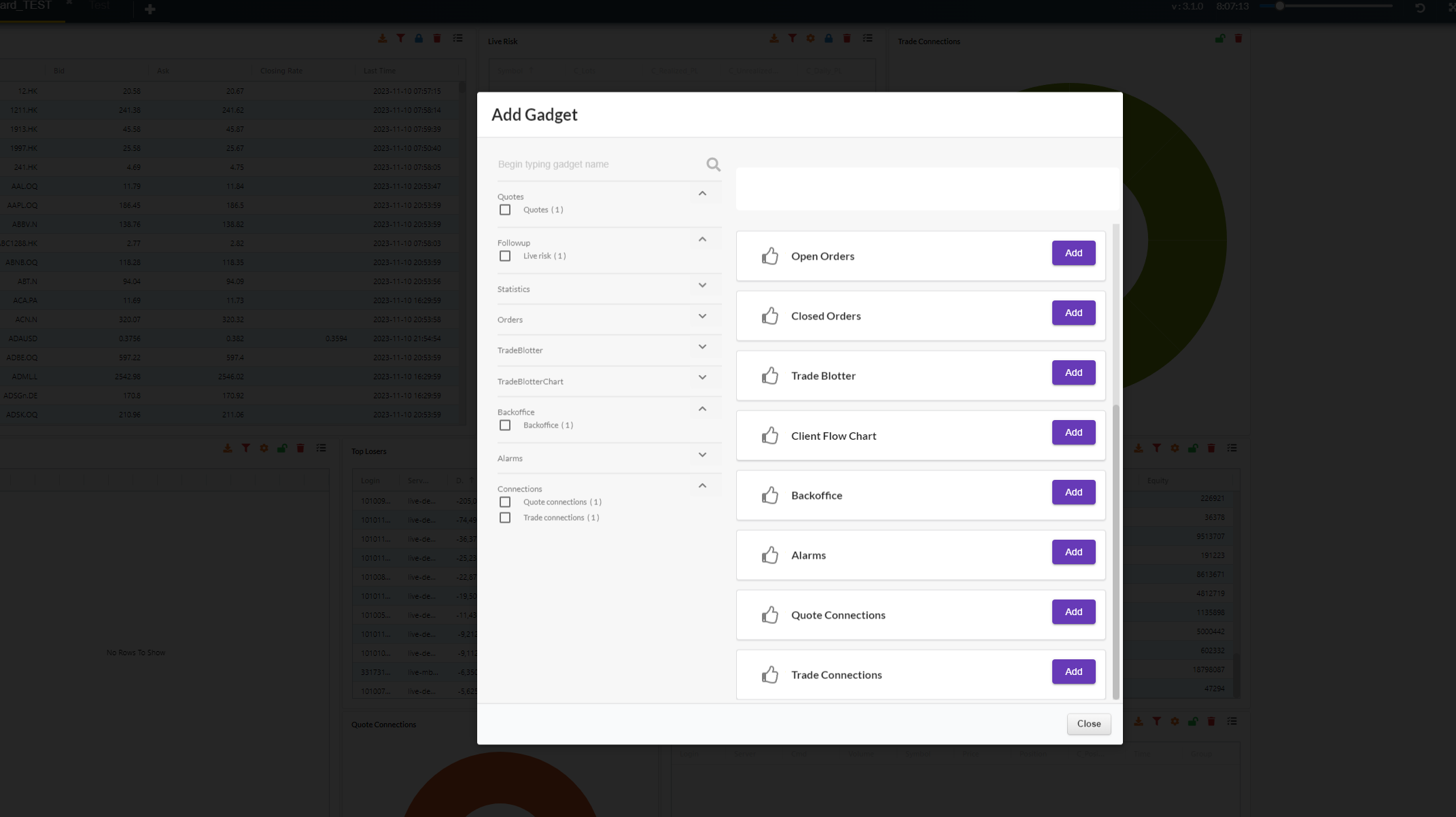Collapse the Connections category
This screenshot has width=1456, height=817.
click(702, 486)
